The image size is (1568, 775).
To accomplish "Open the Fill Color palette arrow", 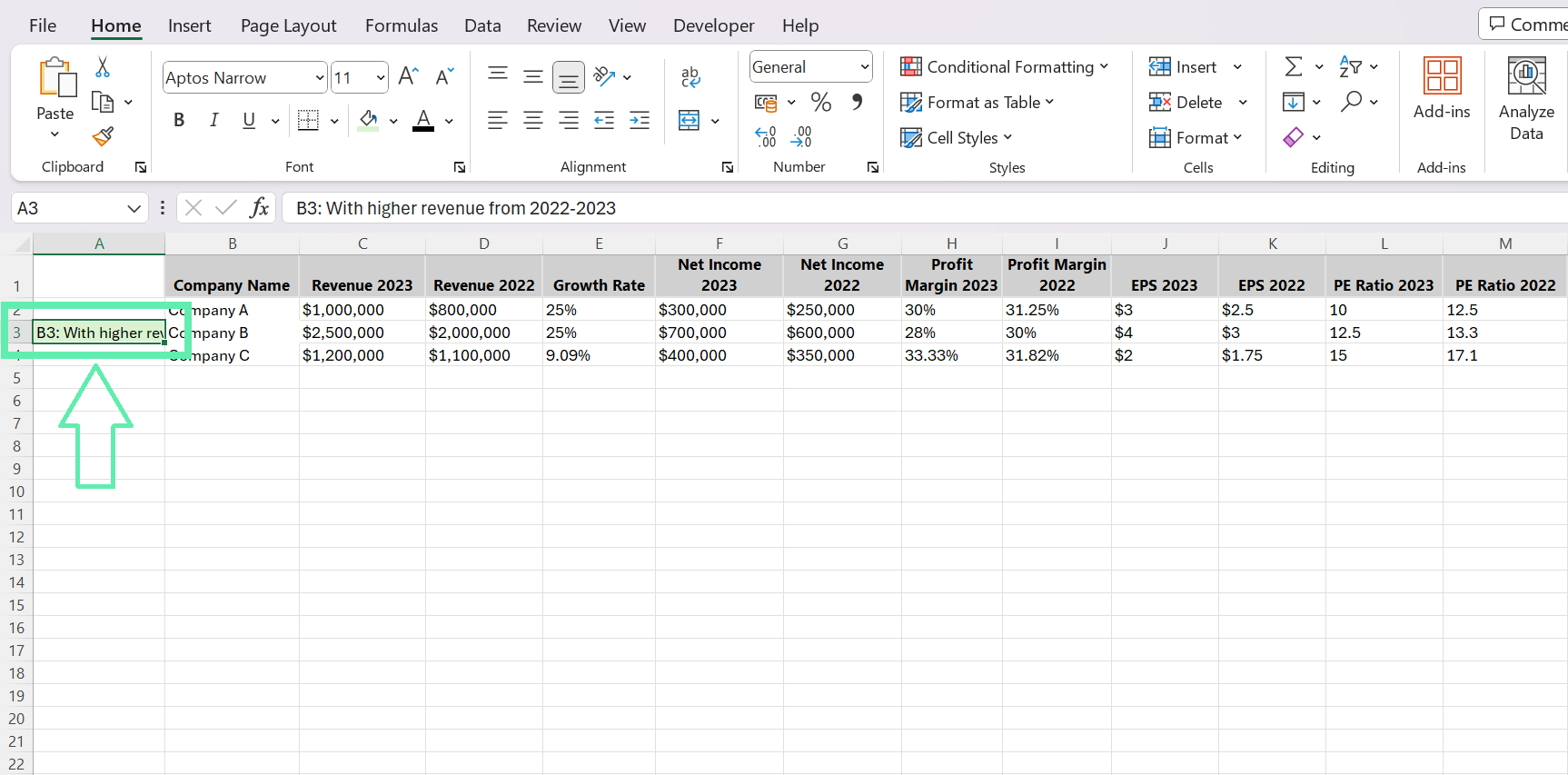I will coord(393,121).
